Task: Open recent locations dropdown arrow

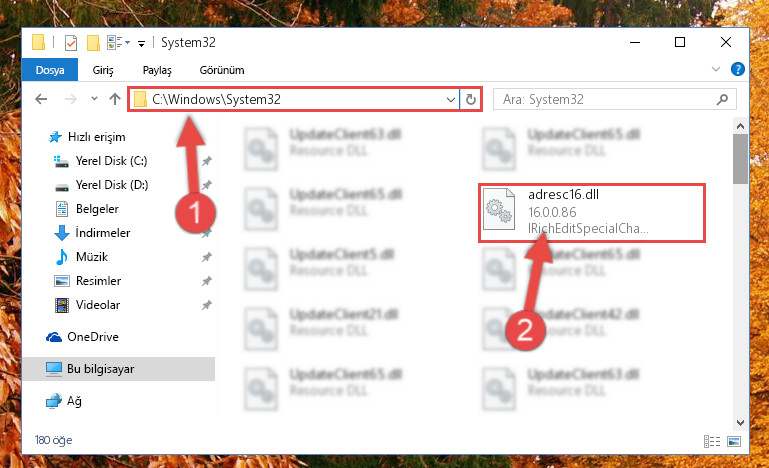Action: pyautogui.click(x=94, y=99)
